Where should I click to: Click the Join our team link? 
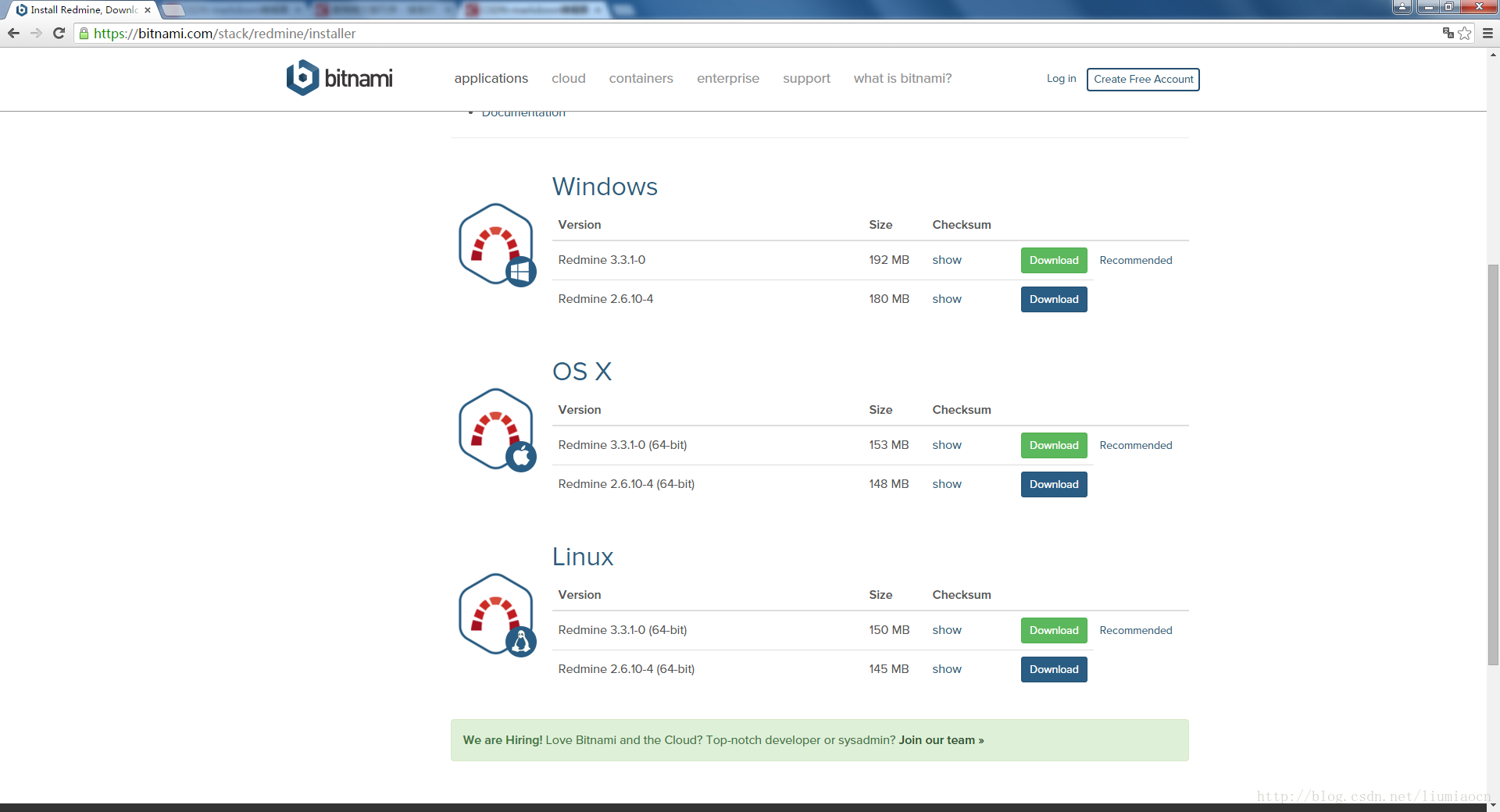941,740
